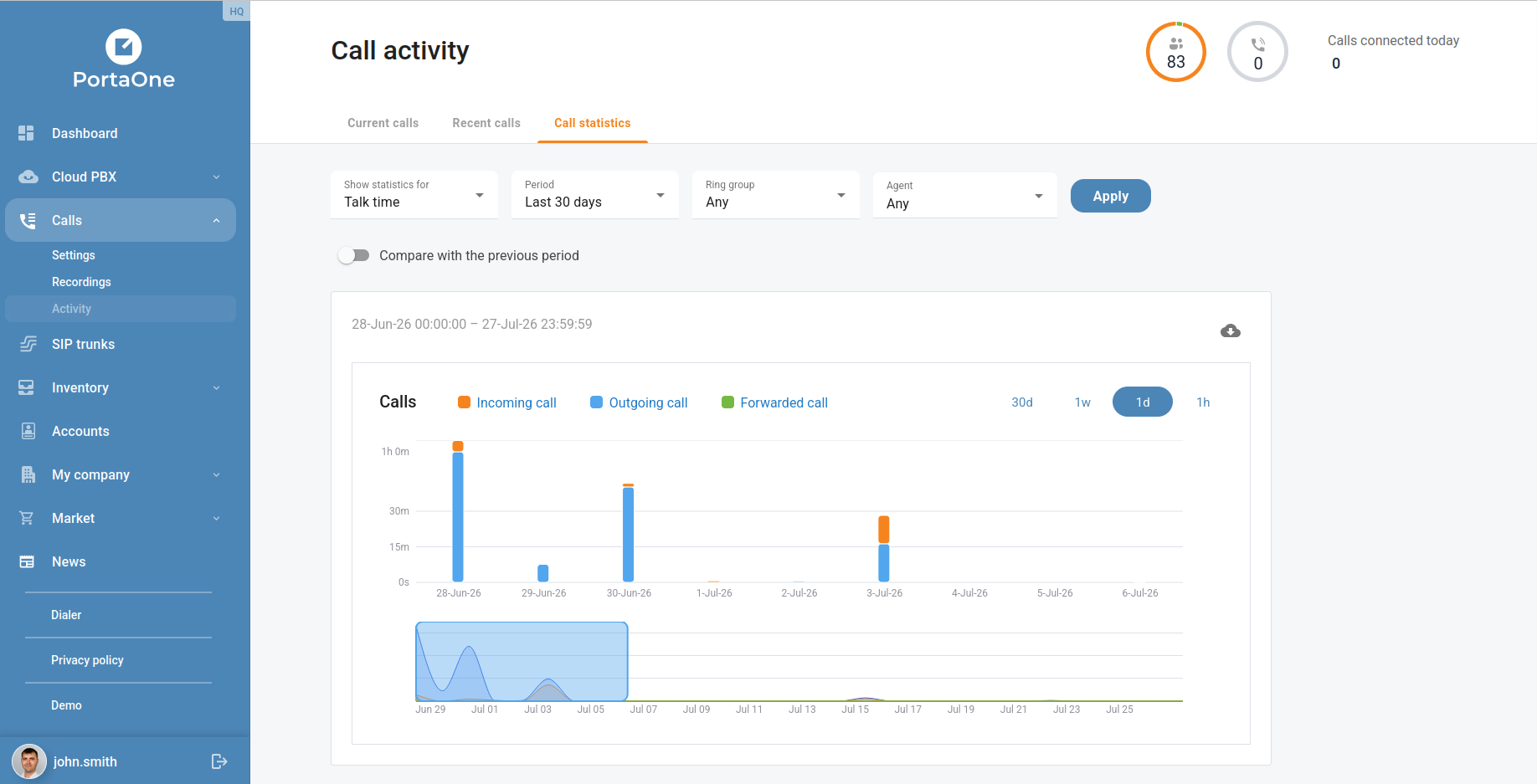Click the blue range selector on overview timeline
Screen dimensions: 1537x784
522,661
